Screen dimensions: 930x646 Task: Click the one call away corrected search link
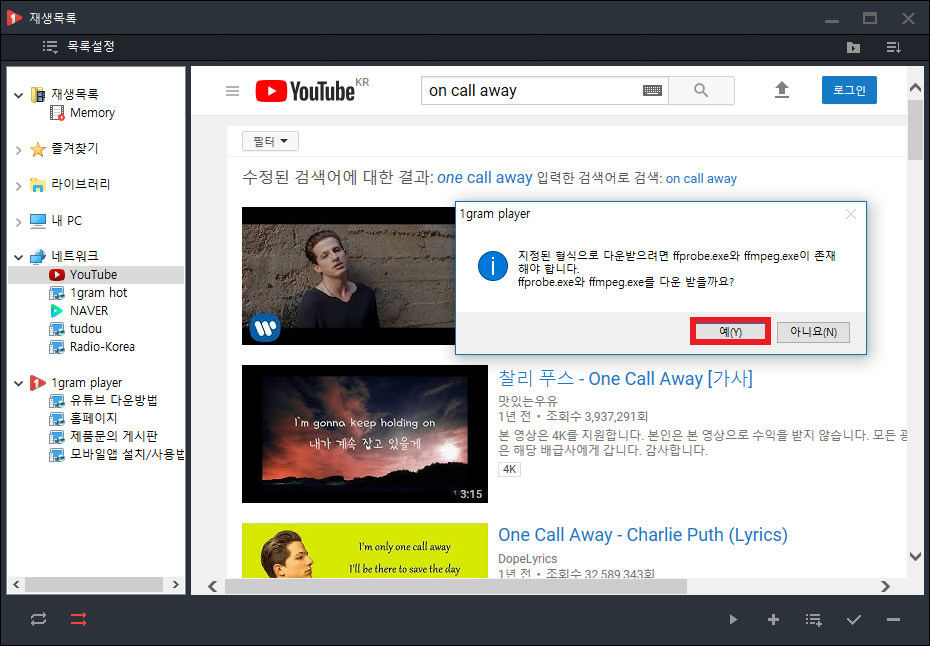[485, 178]
